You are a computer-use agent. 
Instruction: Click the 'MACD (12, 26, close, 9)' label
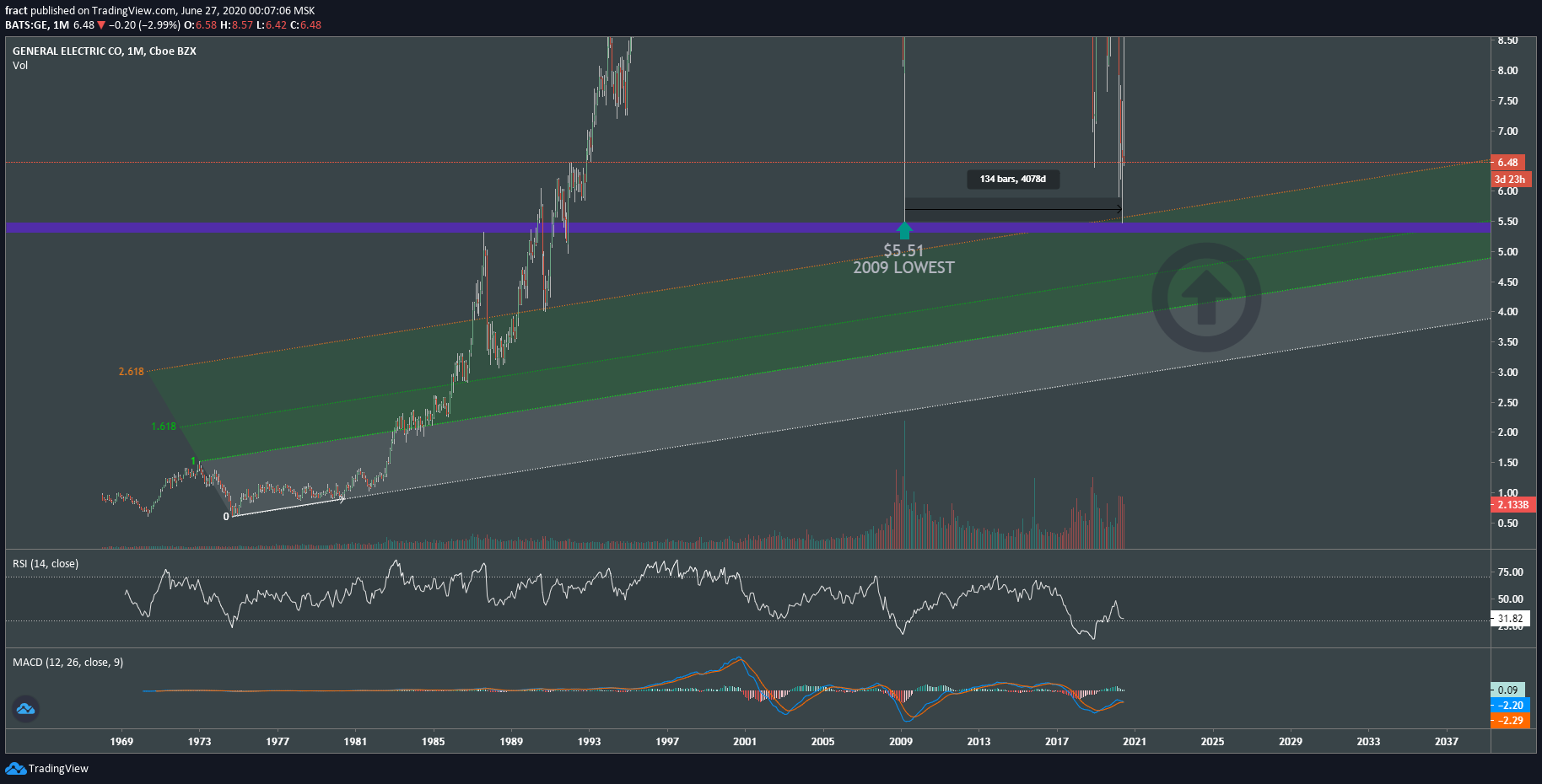coord(67,663)
